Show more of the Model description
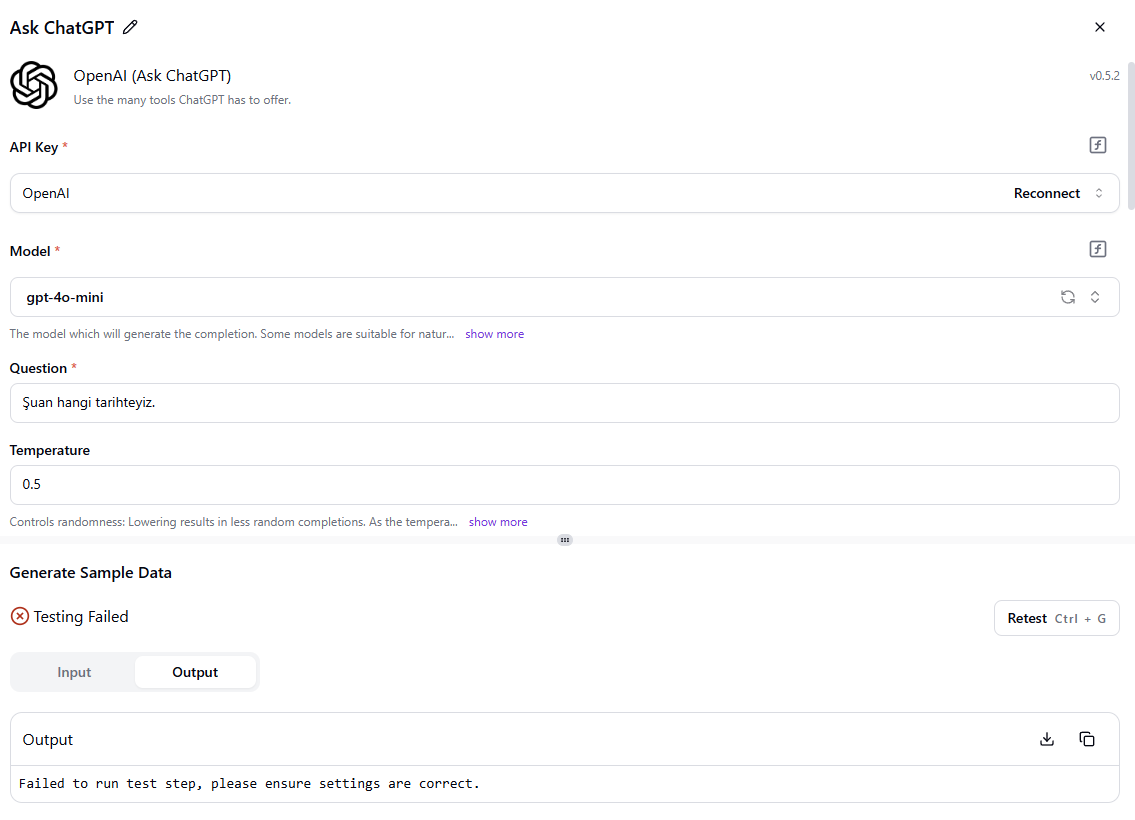 tap(494, 334)
